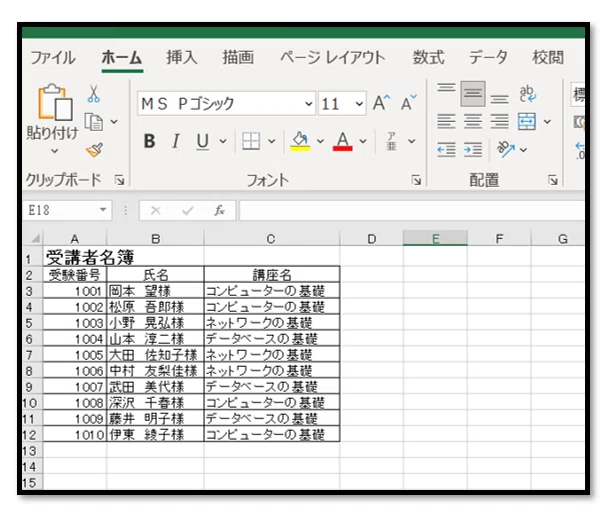The height and width of the screenshot is (522, 614).
Task: Click the Select All corner triangle
Action: coord(34,238)
